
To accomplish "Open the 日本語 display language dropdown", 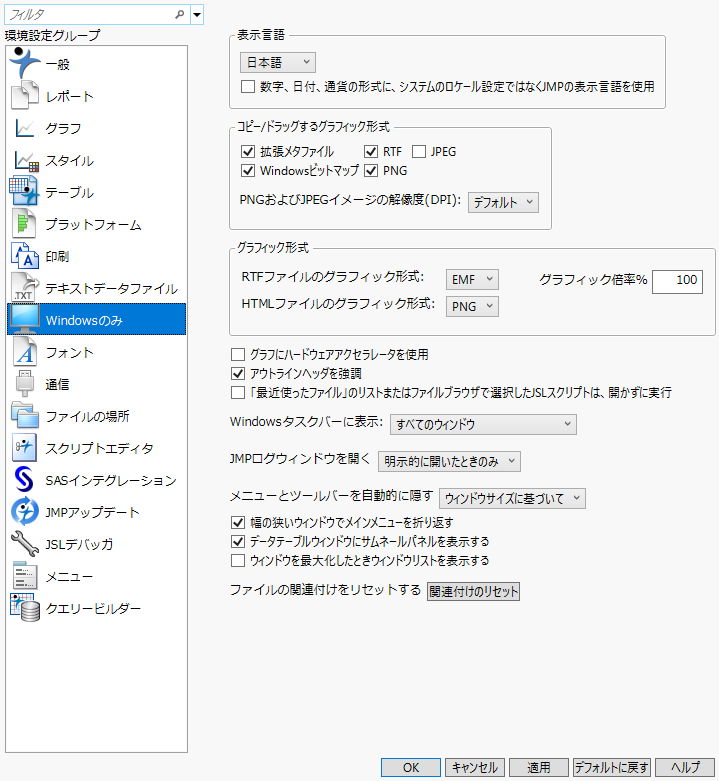I will [x=278, y=62].
